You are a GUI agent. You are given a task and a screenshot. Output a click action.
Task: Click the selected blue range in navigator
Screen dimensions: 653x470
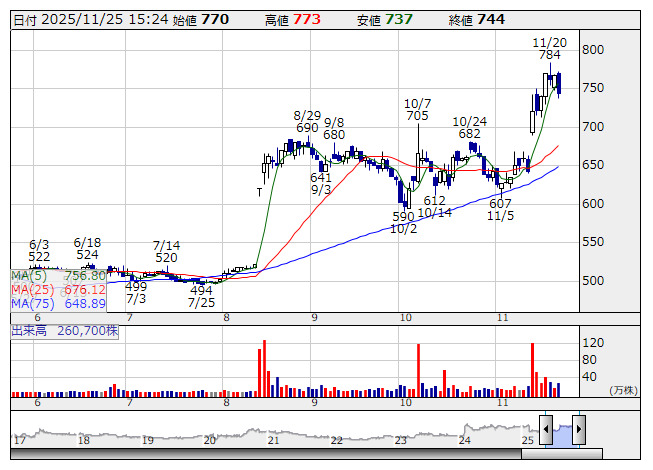click(x=562, y=434)
